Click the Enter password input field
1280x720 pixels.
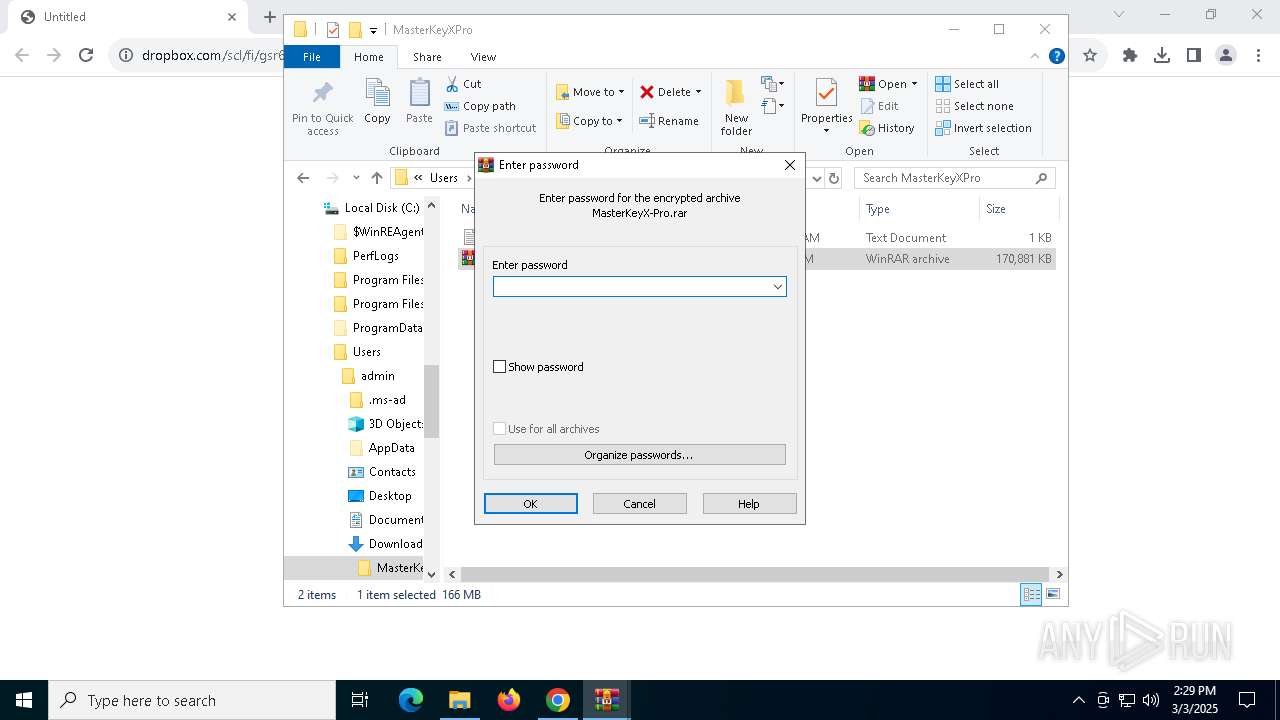pos(639,287)
